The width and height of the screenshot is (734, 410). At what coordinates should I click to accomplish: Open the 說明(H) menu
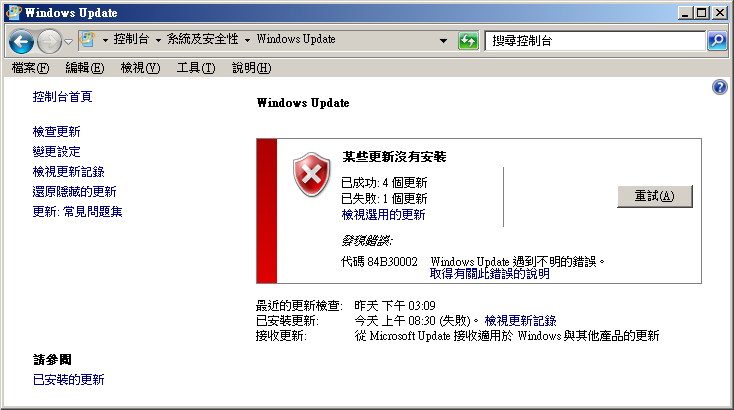[251, 68]
